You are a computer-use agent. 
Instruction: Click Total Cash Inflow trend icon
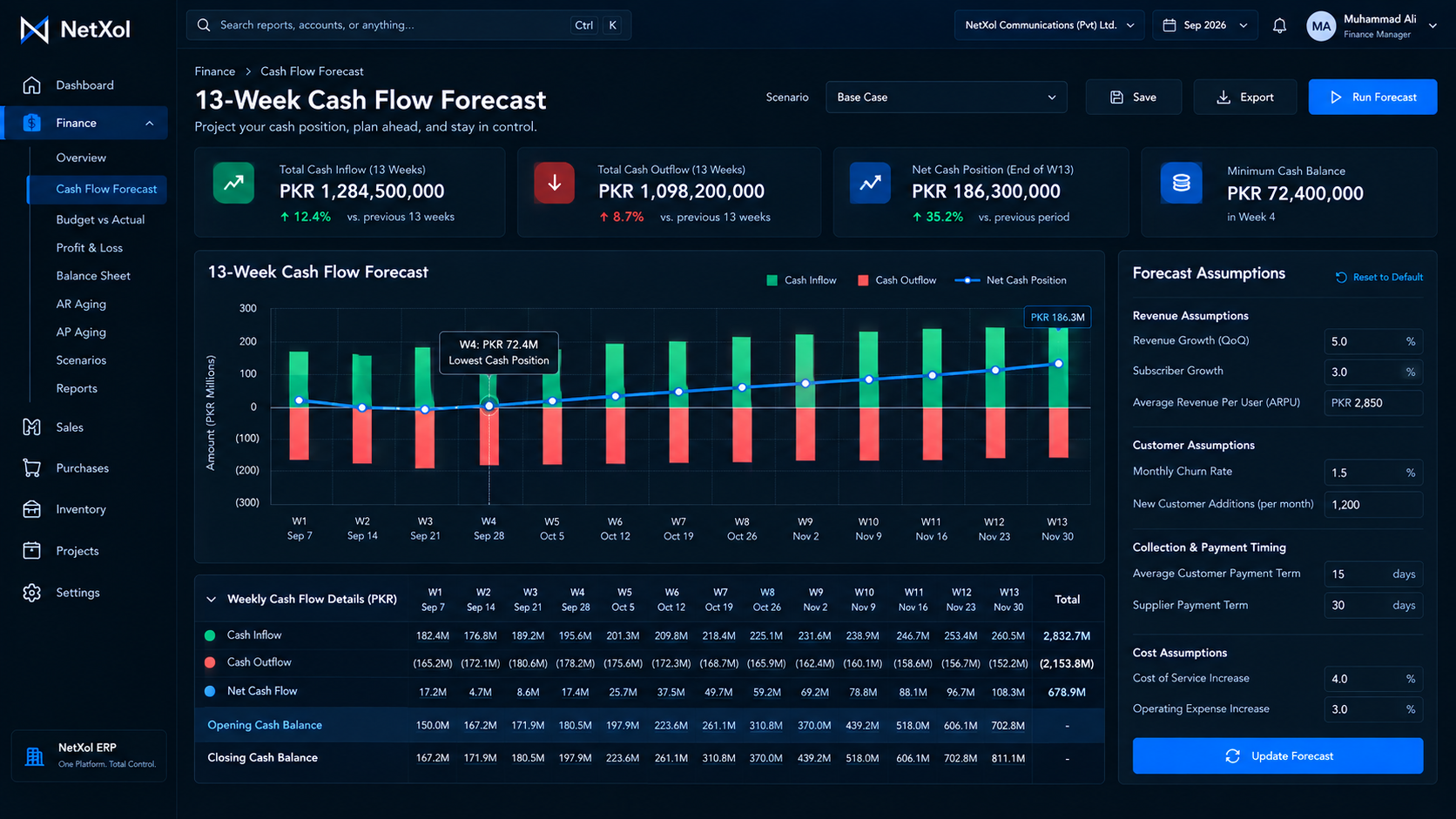point(233,183)
